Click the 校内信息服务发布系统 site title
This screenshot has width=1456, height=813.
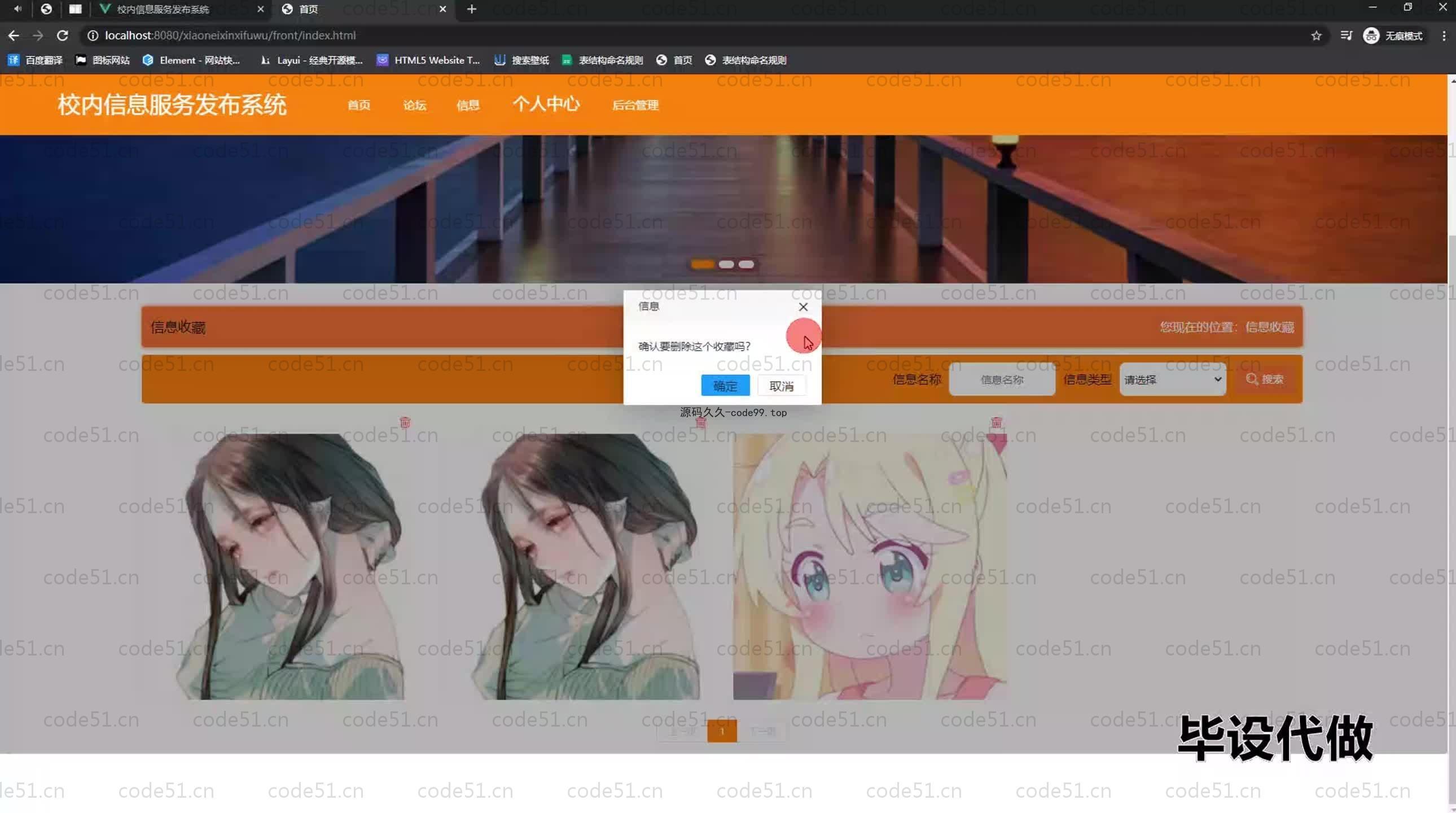click(x=172, y=105)
